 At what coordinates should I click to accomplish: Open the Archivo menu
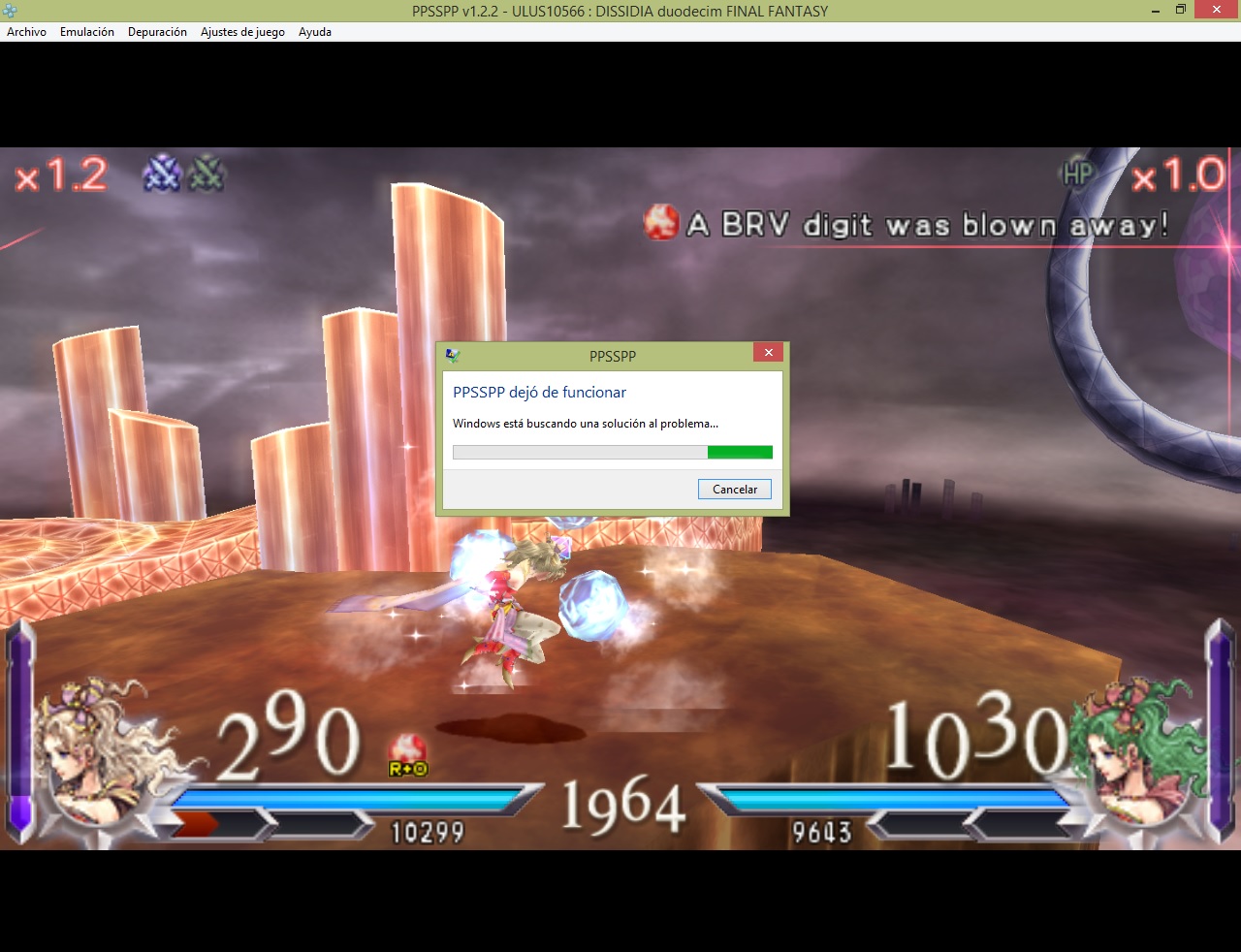(26, 32)
